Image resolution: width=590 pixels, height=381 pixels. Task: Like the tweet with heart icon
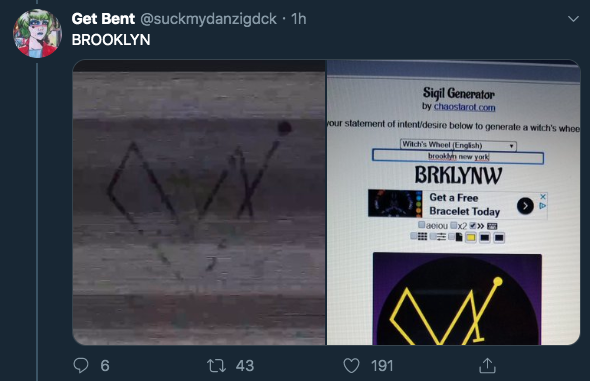click(351, 366)
